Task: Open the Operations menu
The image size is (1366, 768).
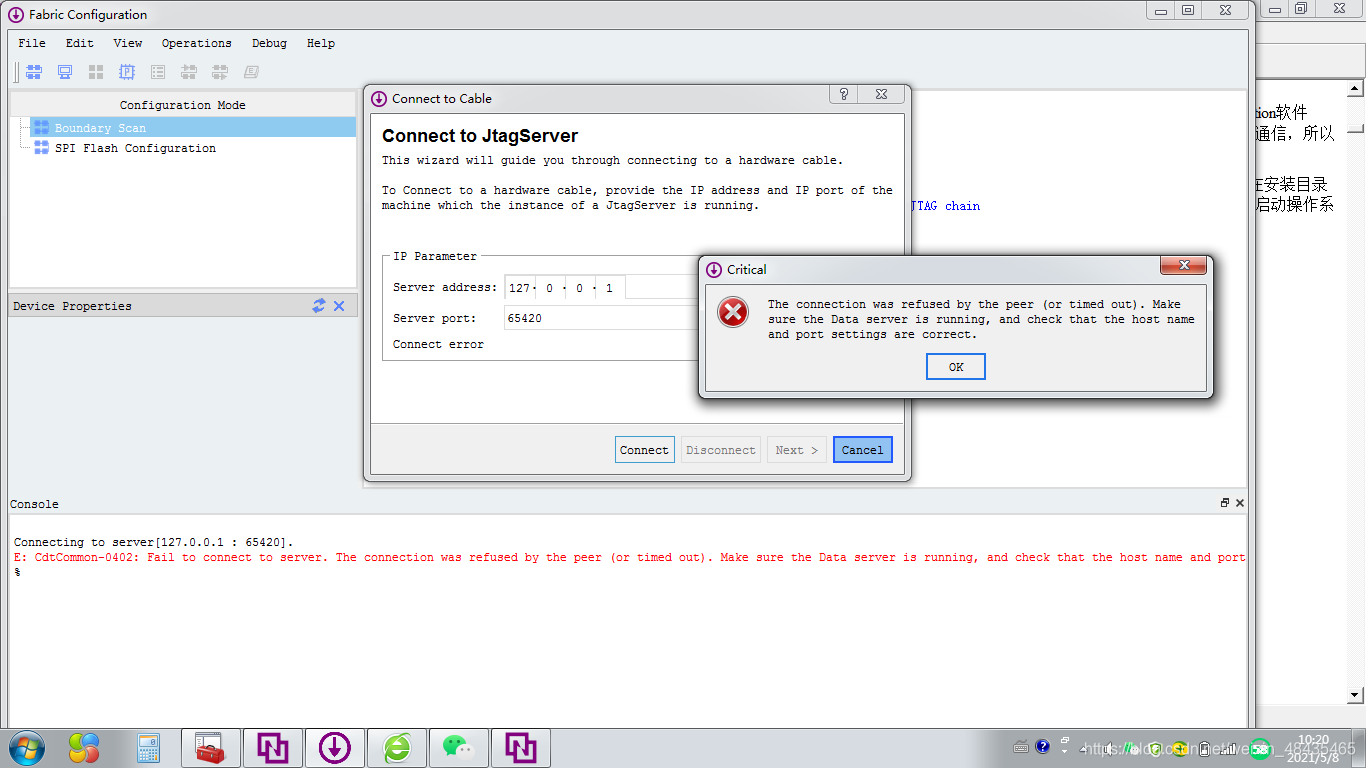Action: (x=197, y=43)
